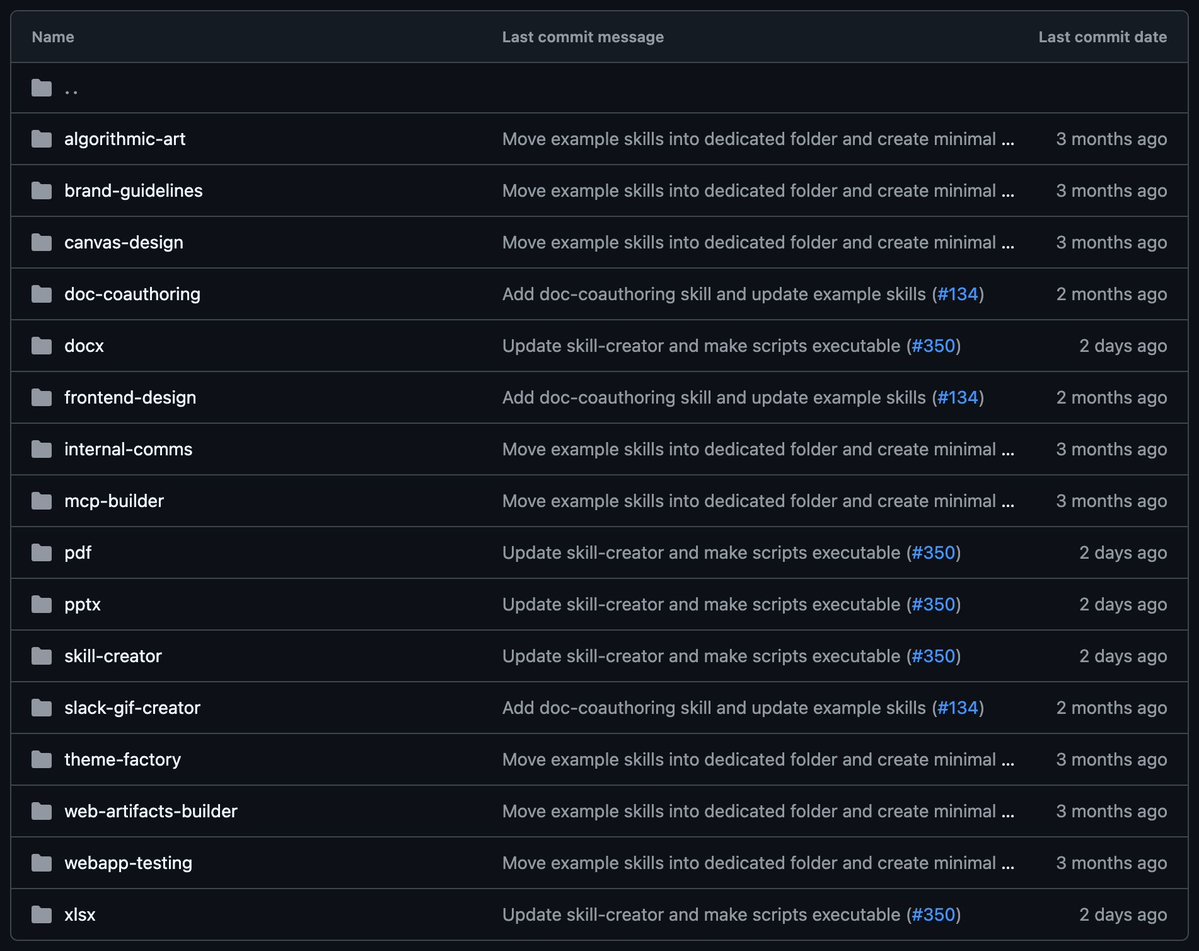Click the 'Last commit message' column header

583,37
